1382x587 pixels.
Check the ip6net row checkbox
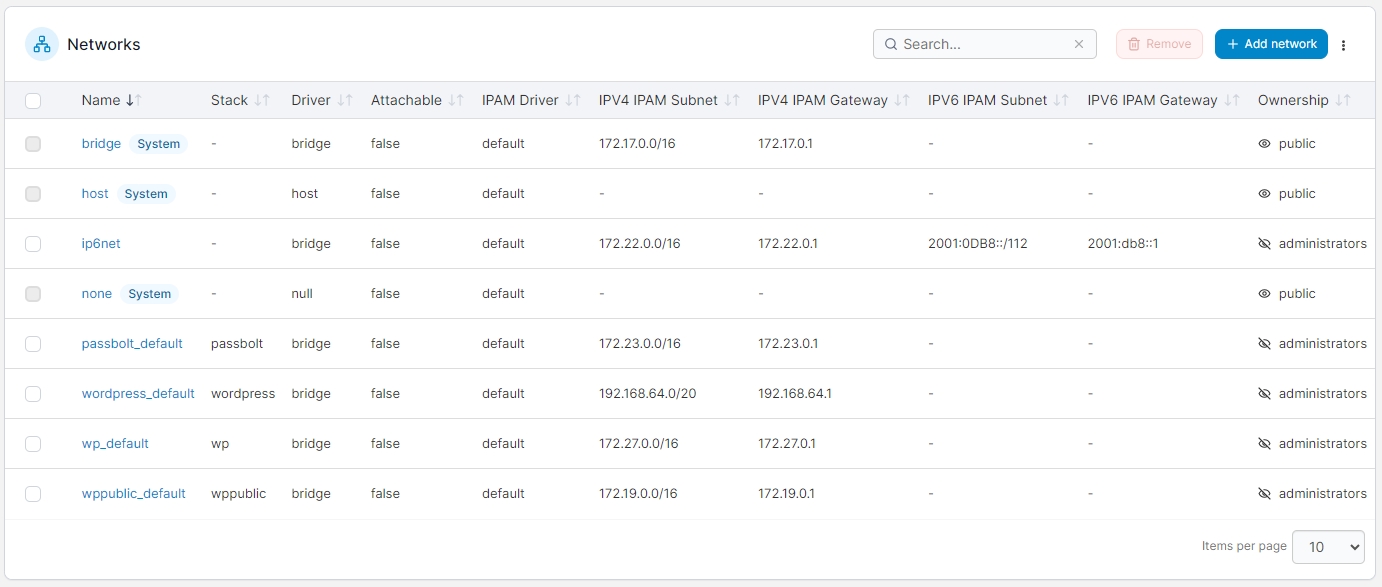pyautogui.click(x=33, y=244)
